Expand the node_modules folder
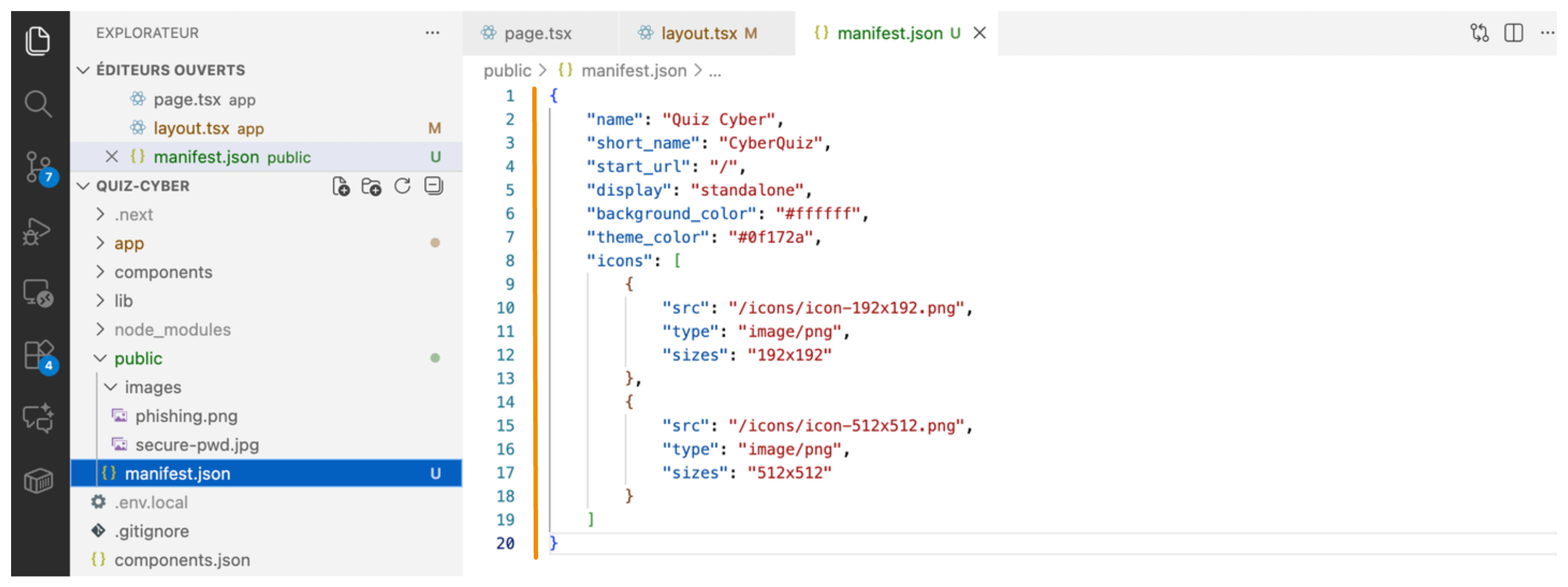The height and width of the screenshot is (587, 1568). pos(172,330)
